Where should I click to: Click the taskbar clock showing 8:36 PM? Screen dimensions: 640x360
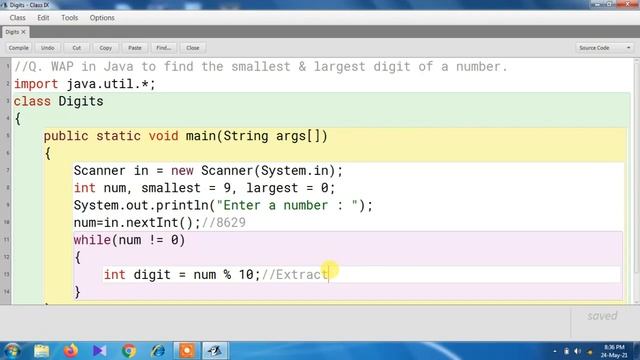[x=614, y=351]
